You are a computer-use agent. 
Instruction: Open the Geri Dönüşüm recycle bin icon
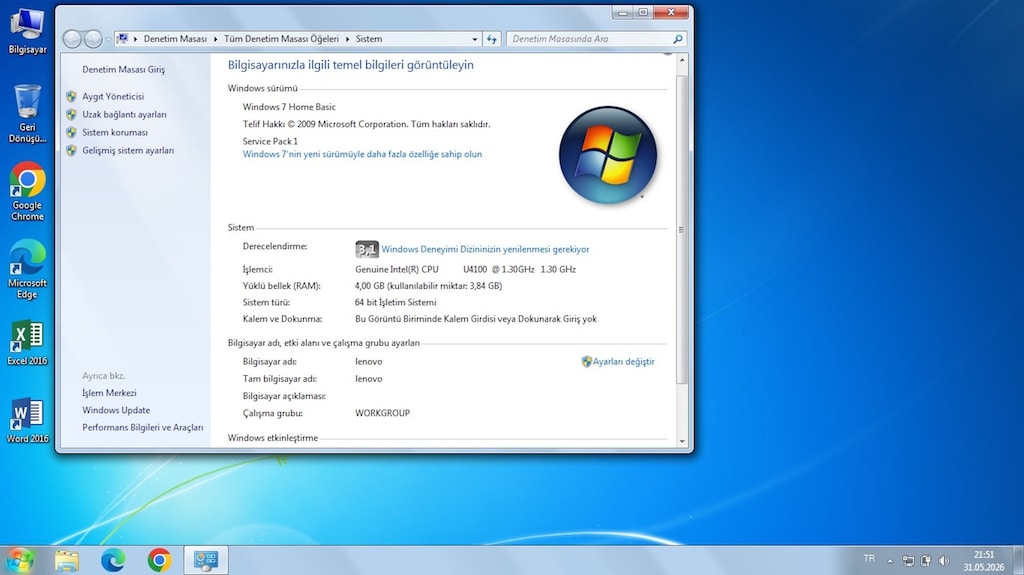(x=27, y=114)
